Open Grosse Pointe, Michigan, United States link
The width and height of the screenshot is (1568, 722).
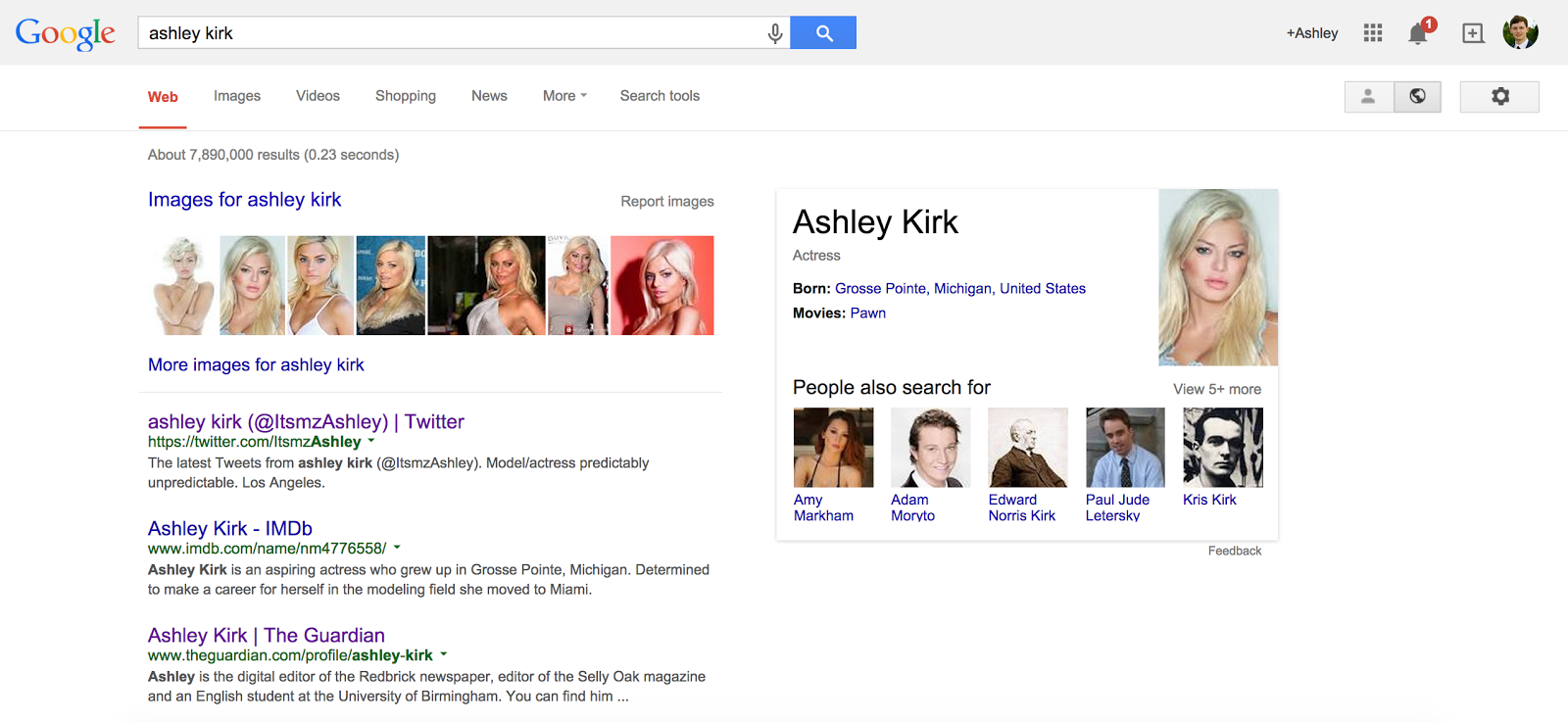pyautogui.click(x=960, y=289)
